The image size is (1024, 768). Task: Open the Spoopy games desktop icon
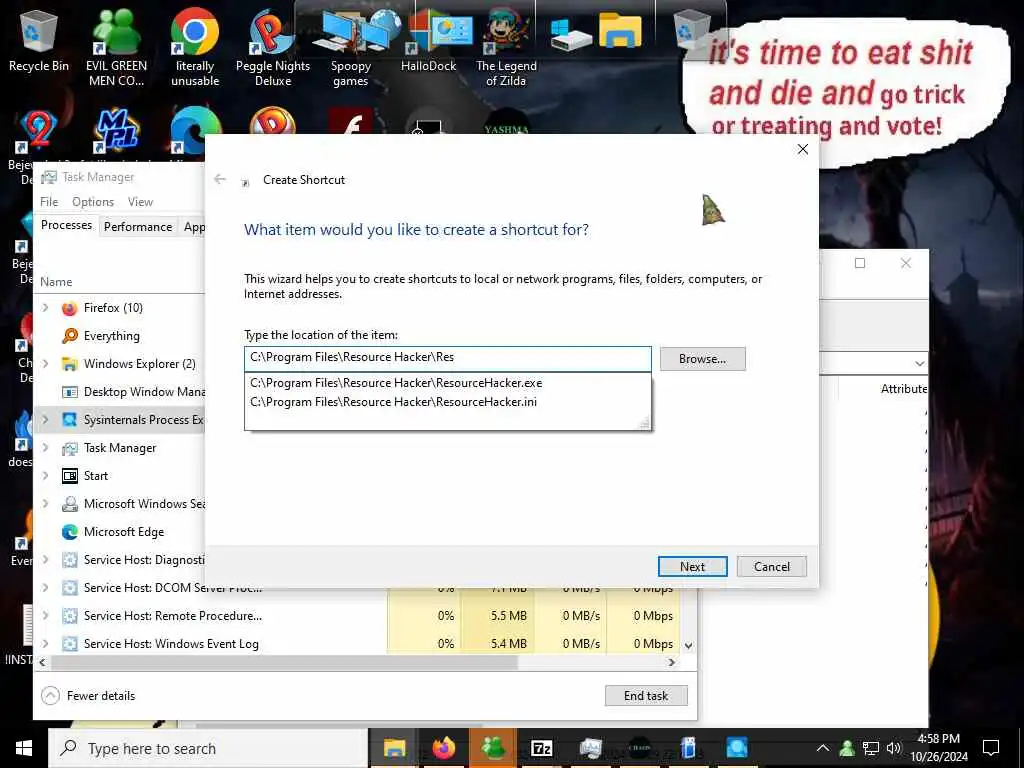click(351, 48)
